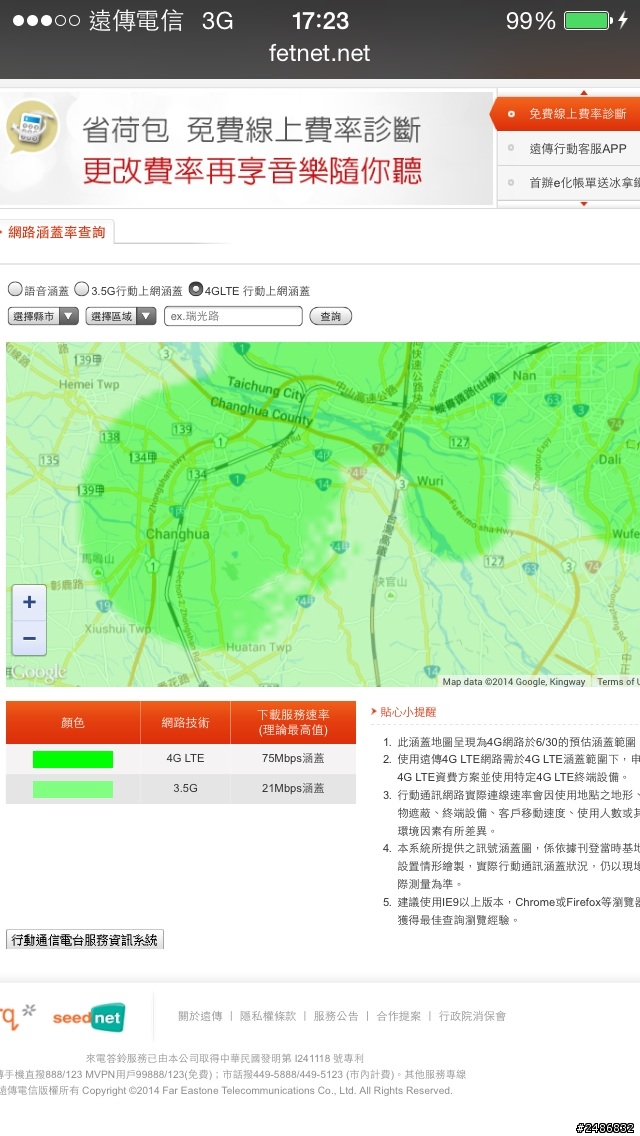This screenshot has width=640, height=1136.
Task: Open the 網路涵蓋率查詢 tab
Action: pos(57,233)
